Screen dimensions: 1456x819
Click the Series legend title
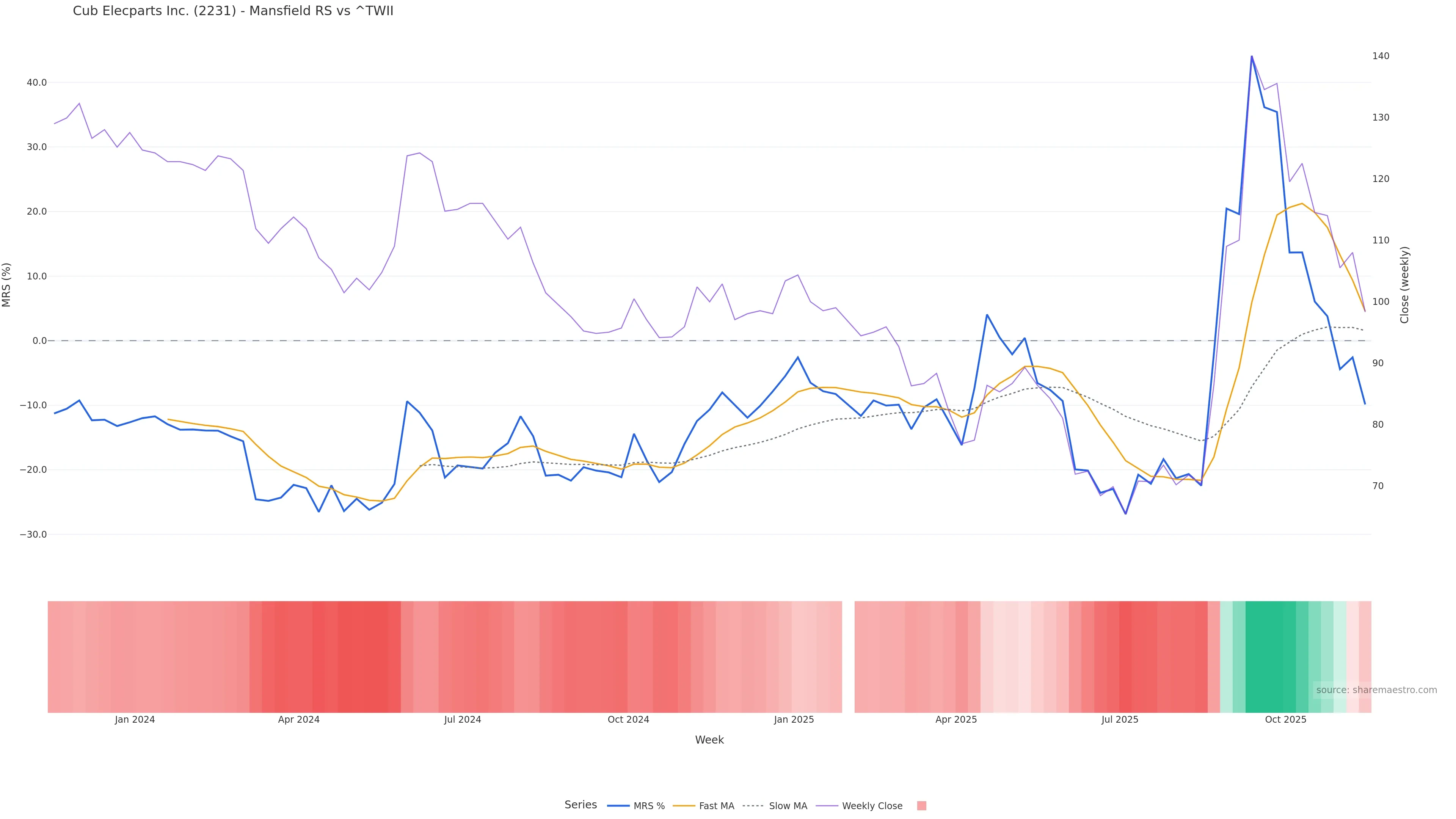581,805
